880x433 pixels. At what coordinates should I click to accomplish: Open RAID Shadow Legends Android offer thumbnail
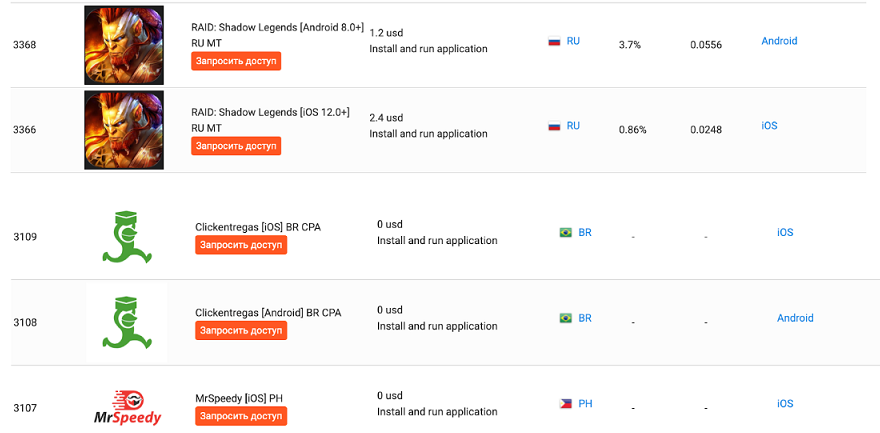(124, 45)
